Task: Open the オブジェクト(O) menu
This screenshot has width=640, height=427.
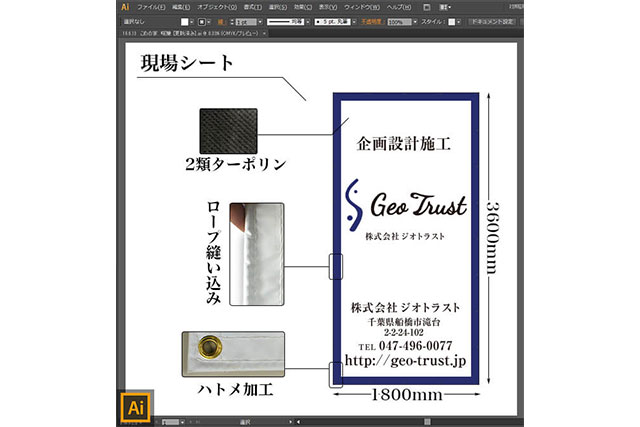Action: 217,7
